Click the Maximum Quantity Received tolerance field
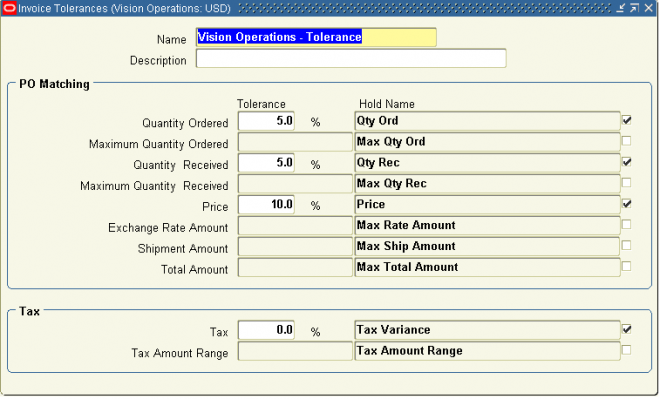Viewport: 660px width, 399px height. 295,184
